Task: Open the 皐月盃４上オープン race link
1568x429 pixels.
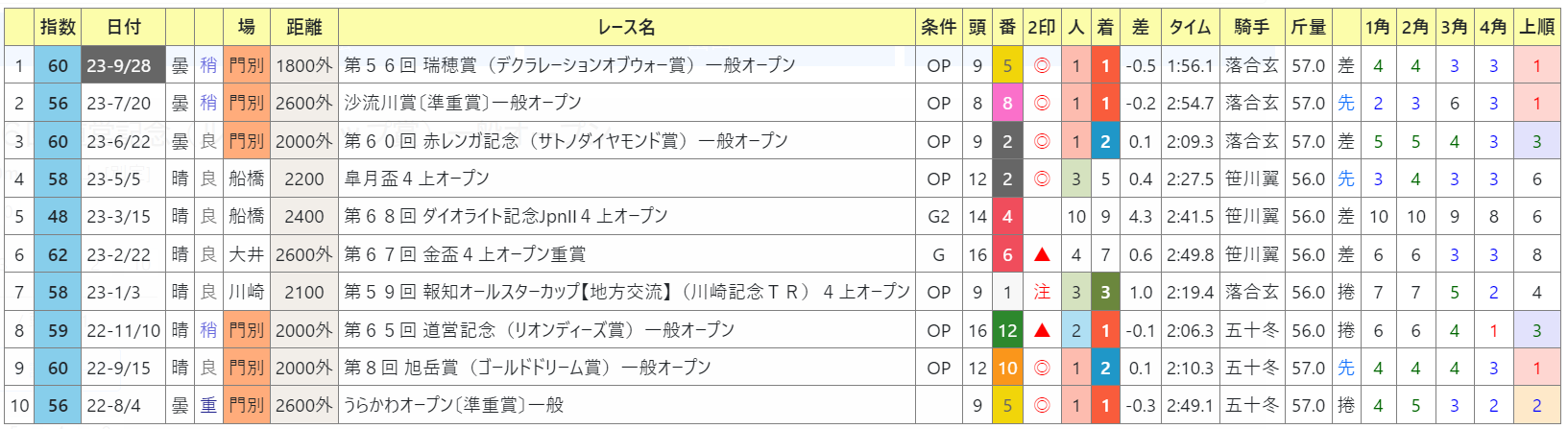Action: coord(417,179)
